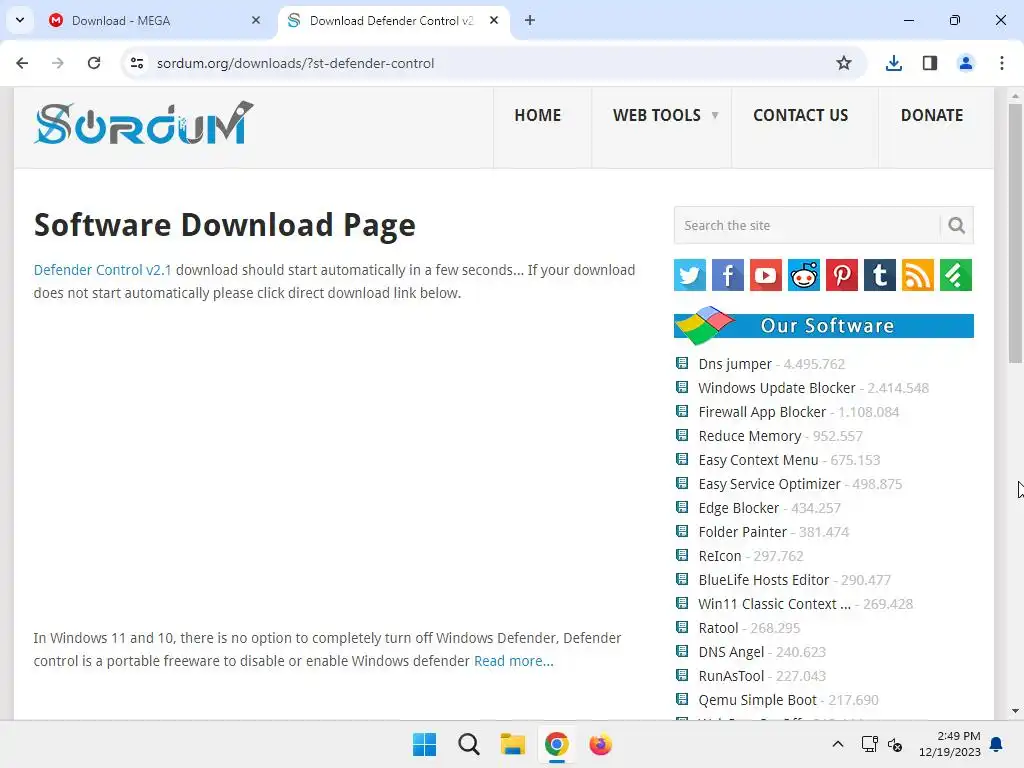Close the Download Defender Control tab

(494, 20)
